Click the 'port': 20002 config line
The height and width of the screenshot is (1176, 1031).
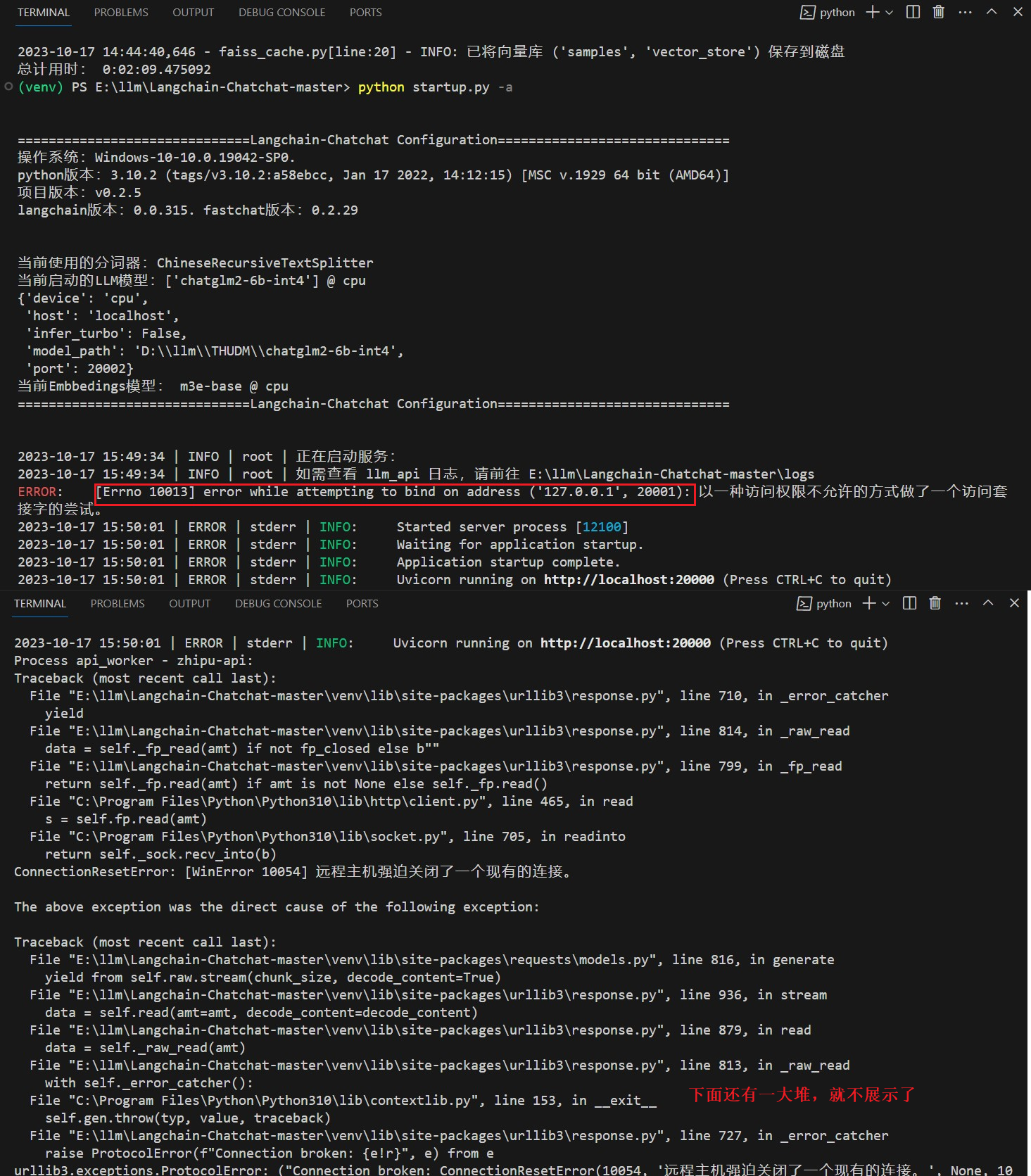pos(79,369)
